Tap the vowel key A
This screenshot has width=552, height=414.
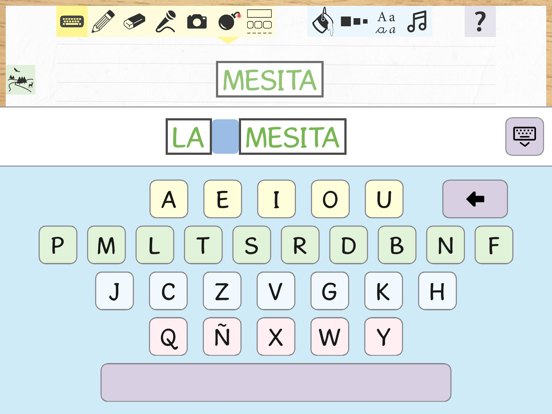(169, 199)
